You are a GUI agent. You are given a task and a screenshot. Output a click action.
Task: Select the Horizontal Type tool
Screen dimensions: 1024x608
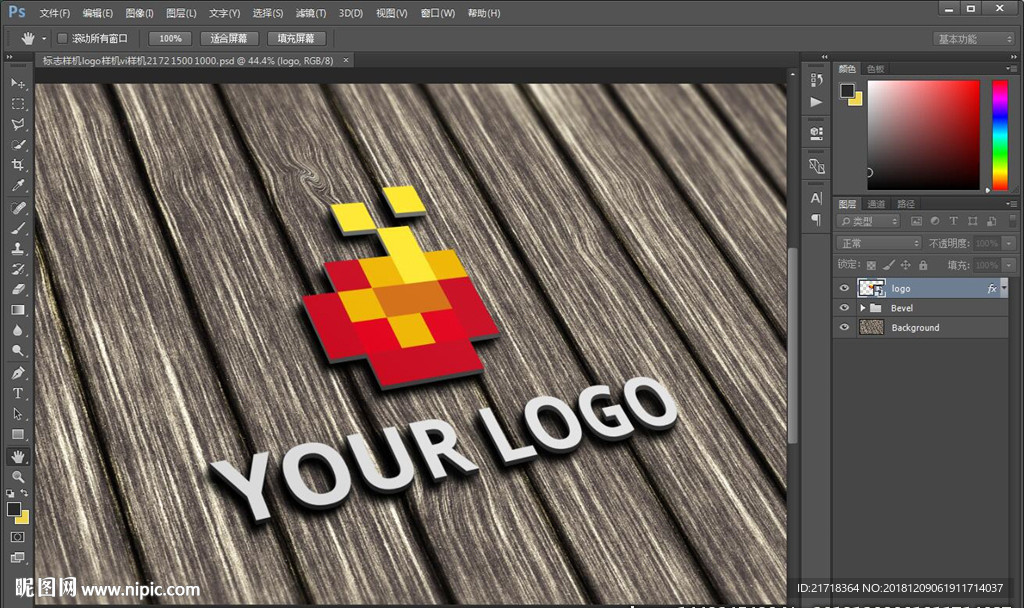[x=18, y=393]
